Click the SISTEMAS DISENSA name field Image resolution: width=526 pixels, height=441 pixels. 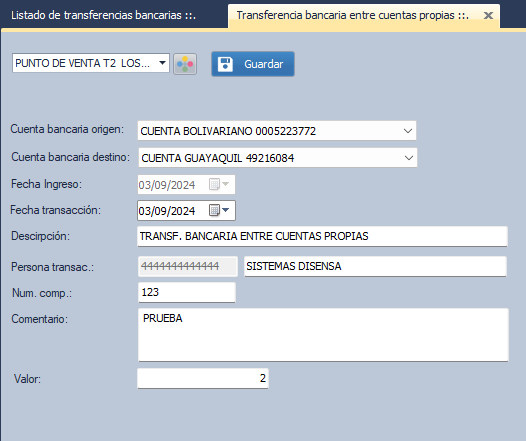375,266
